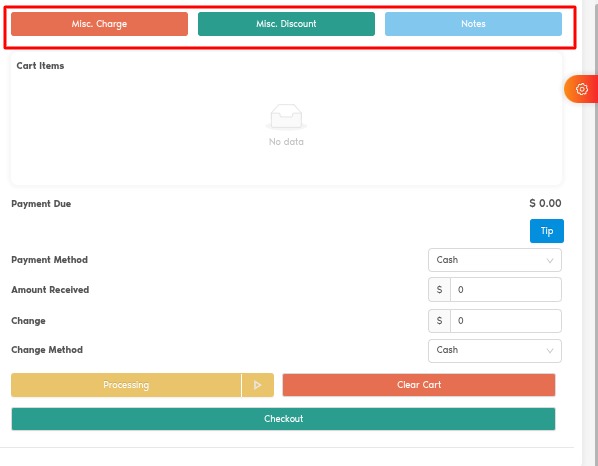The image size is (598, 466).
Task: Focus the Change amount input field
Action: pyautogui.click(x=506, y=321)
